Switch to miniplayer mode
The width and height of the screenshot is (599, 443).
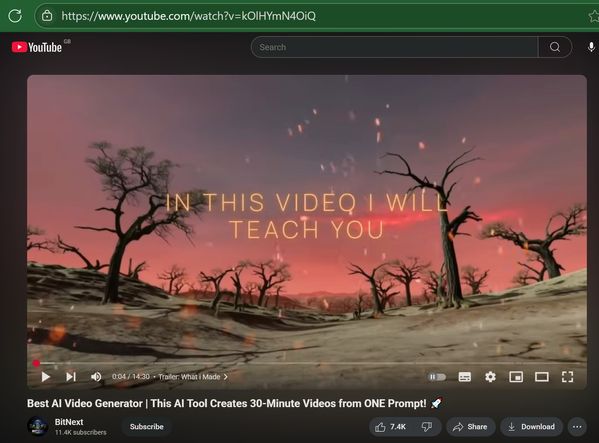click(516, 377)
